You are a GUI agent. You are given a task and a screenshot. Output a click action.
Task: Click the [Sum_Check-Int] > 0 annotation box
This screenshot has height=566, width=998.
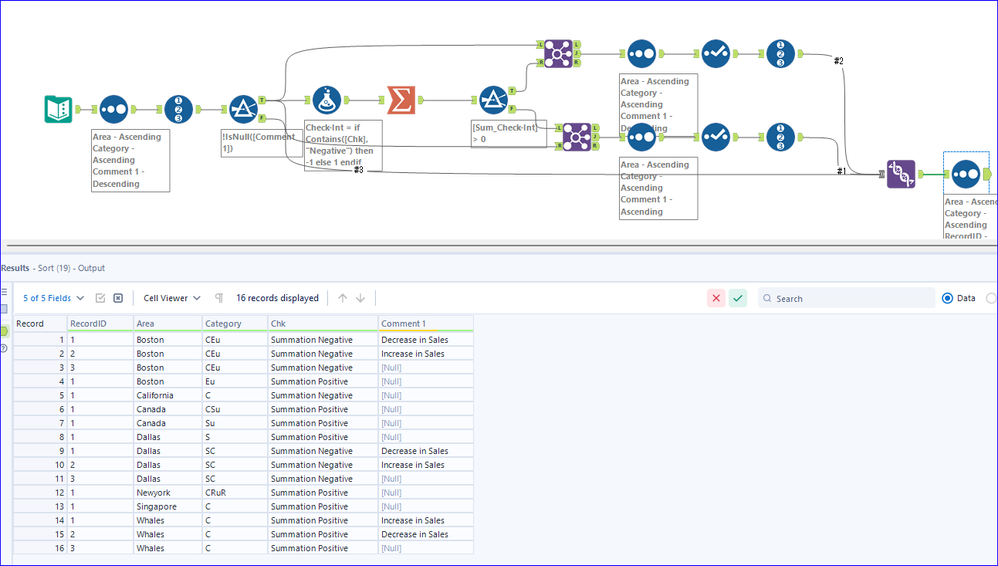tap(509, 134)
